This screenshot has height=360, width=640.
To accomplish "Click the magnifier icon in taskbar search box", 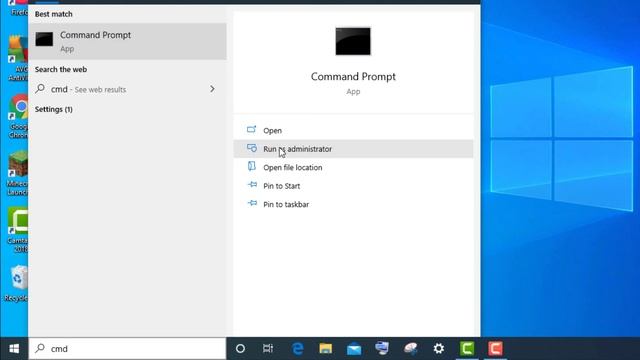I will (40, 348).
